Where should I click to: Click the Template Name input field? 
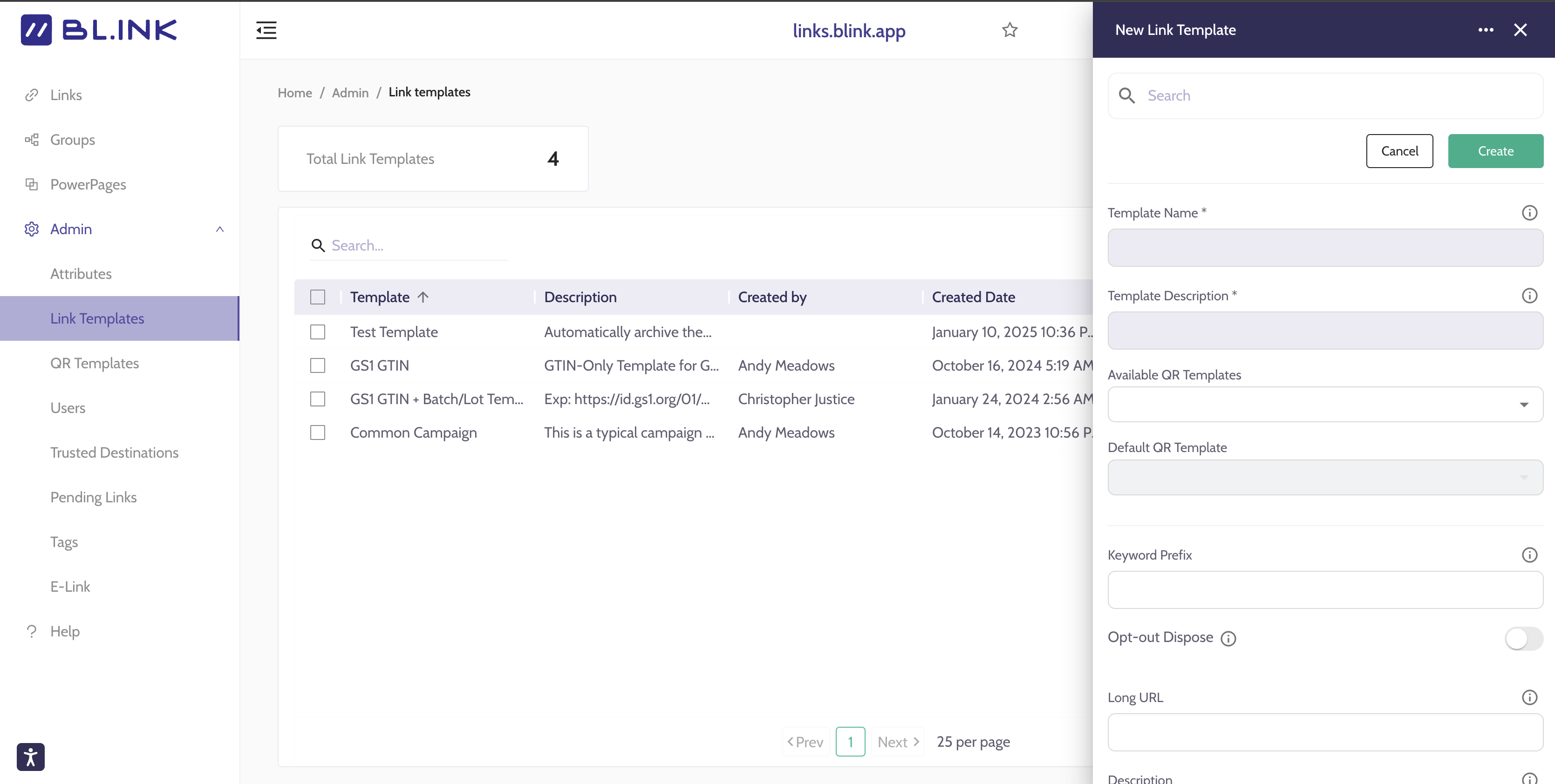[x=1325, y=248]
